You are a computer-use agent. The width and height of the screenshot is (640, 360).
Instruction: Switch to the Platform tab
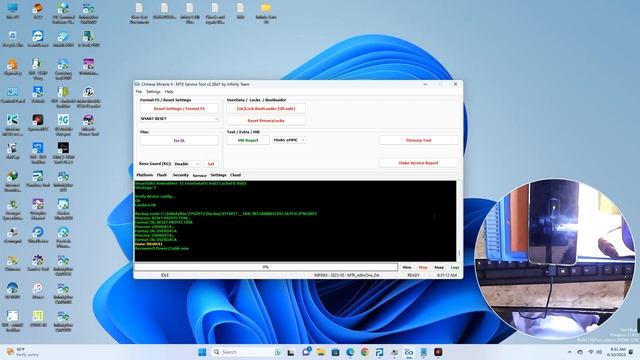tap(144, 175)
